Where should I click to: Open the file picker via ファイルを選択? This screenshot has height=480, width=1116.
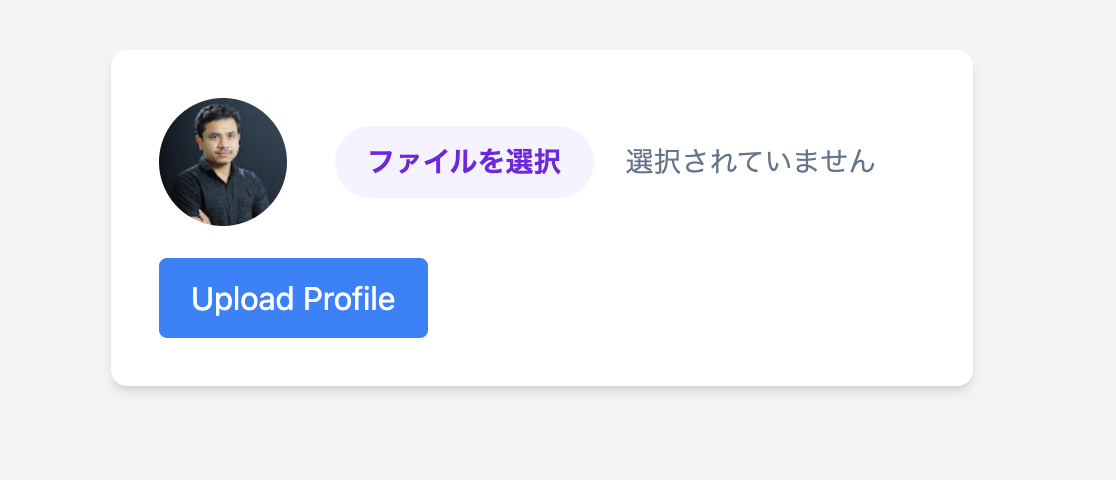tap(464, 162)
